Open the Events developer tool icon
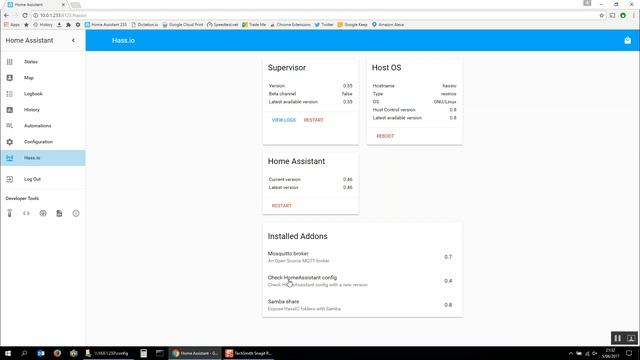Screen dimensions: 640x360 coord(43,213)
